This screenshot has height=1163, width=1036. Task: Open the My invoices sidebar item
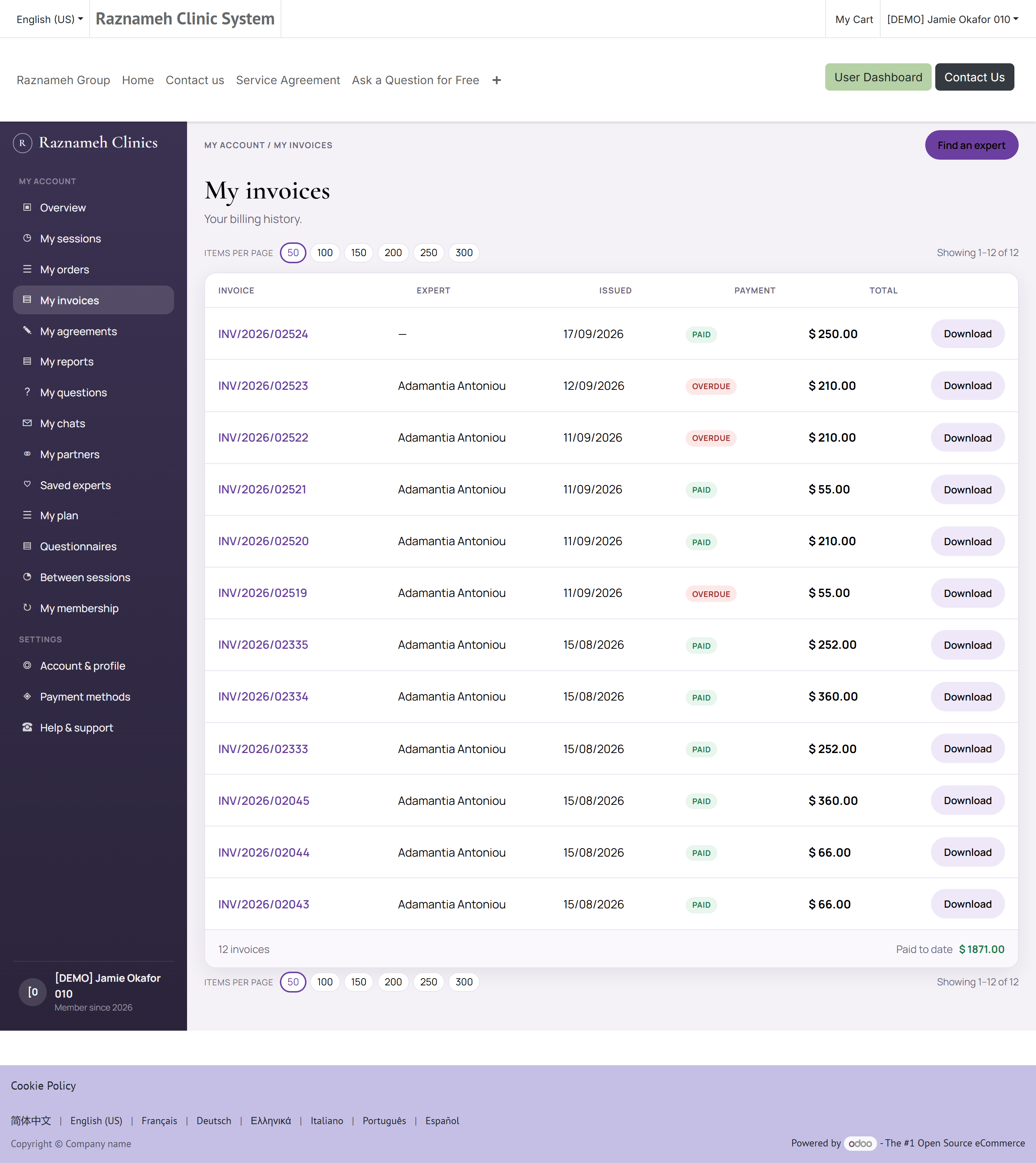tap(94, 300)
